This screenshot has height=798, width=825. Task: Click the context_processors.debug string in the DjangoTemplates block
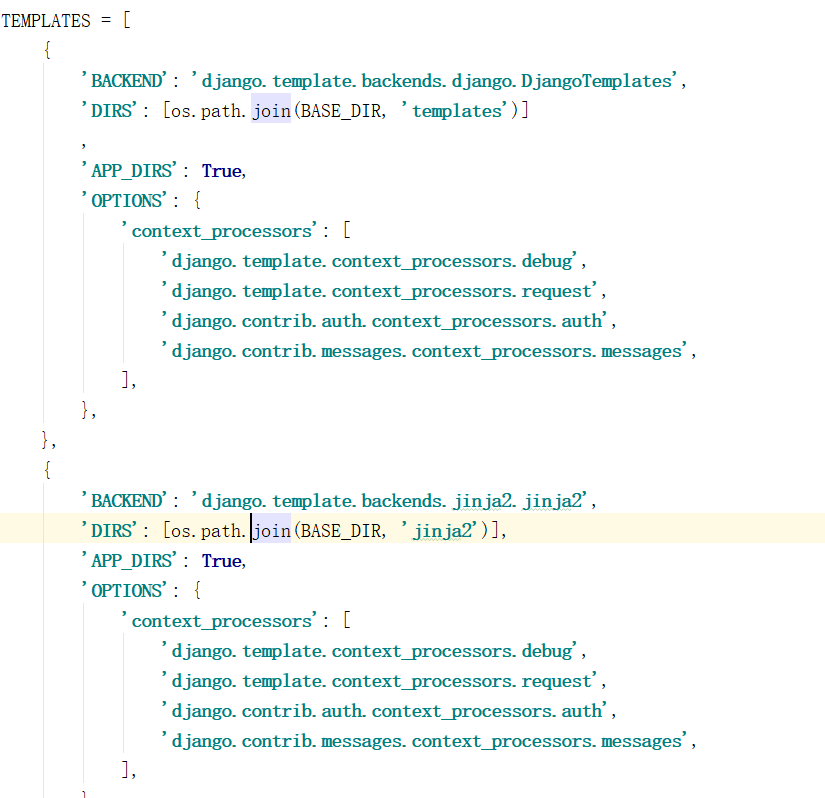pyautogui.click(x=369, y=261)
